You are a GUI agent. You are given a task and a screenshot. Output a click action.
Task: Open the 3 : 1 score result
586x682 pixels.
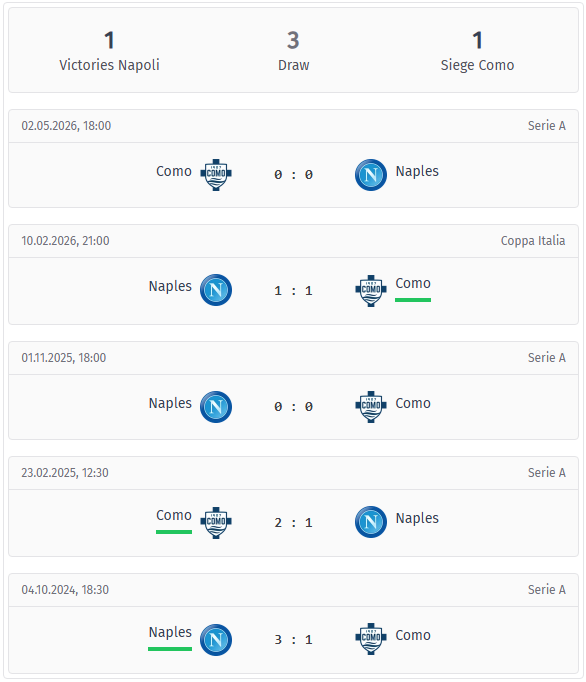(293, 639)
